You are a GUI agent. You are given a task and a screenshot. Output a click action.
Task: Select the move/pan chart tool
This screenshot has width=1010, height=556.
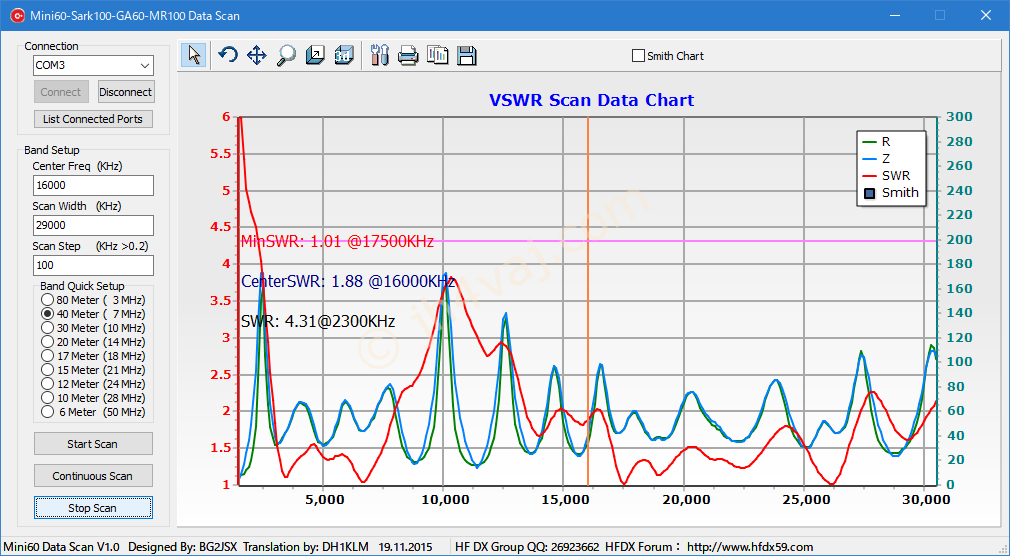pyautogui.click(x=256, y=55)
